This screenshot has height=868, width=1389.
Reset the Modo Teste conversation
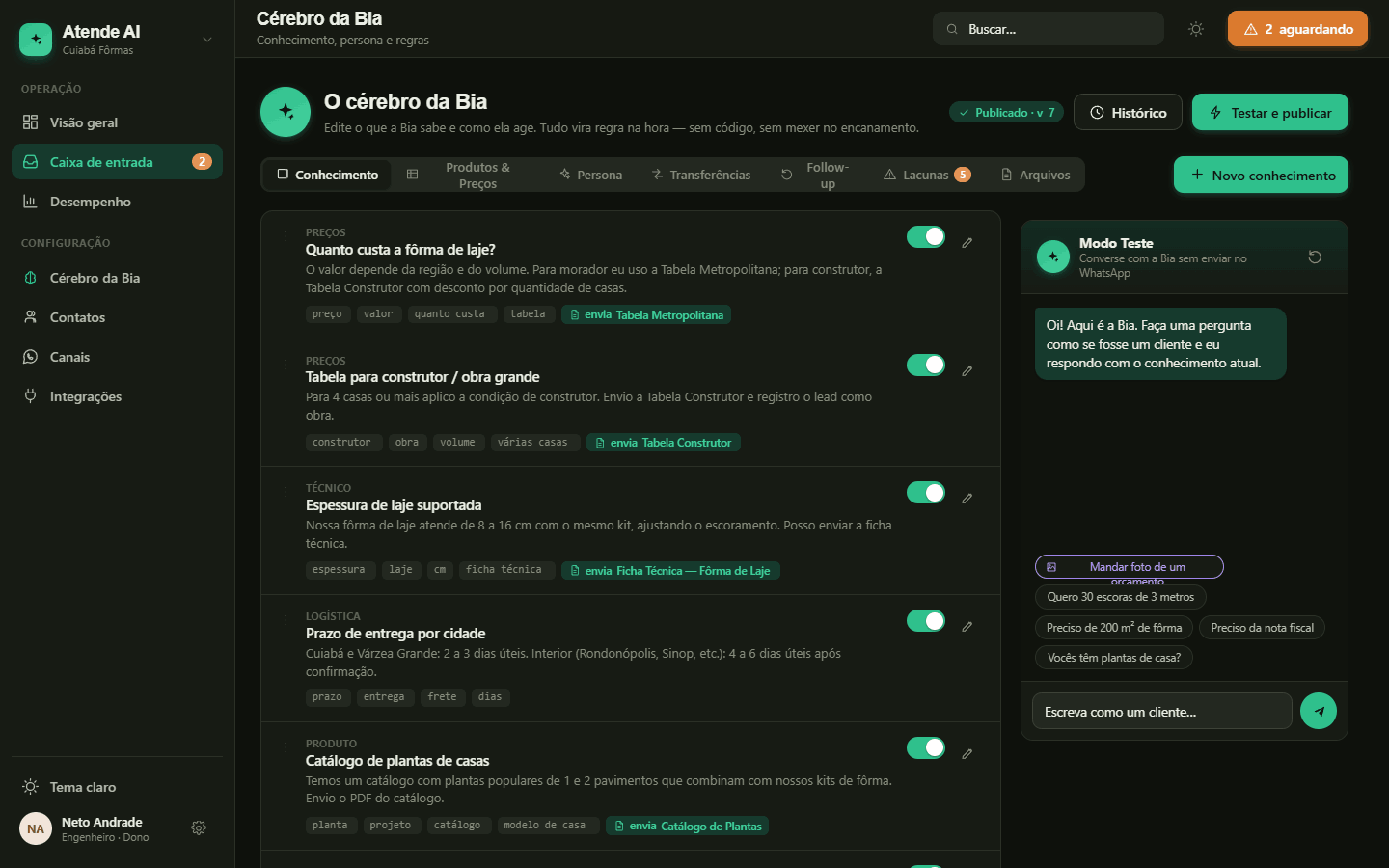[1315, 257]
